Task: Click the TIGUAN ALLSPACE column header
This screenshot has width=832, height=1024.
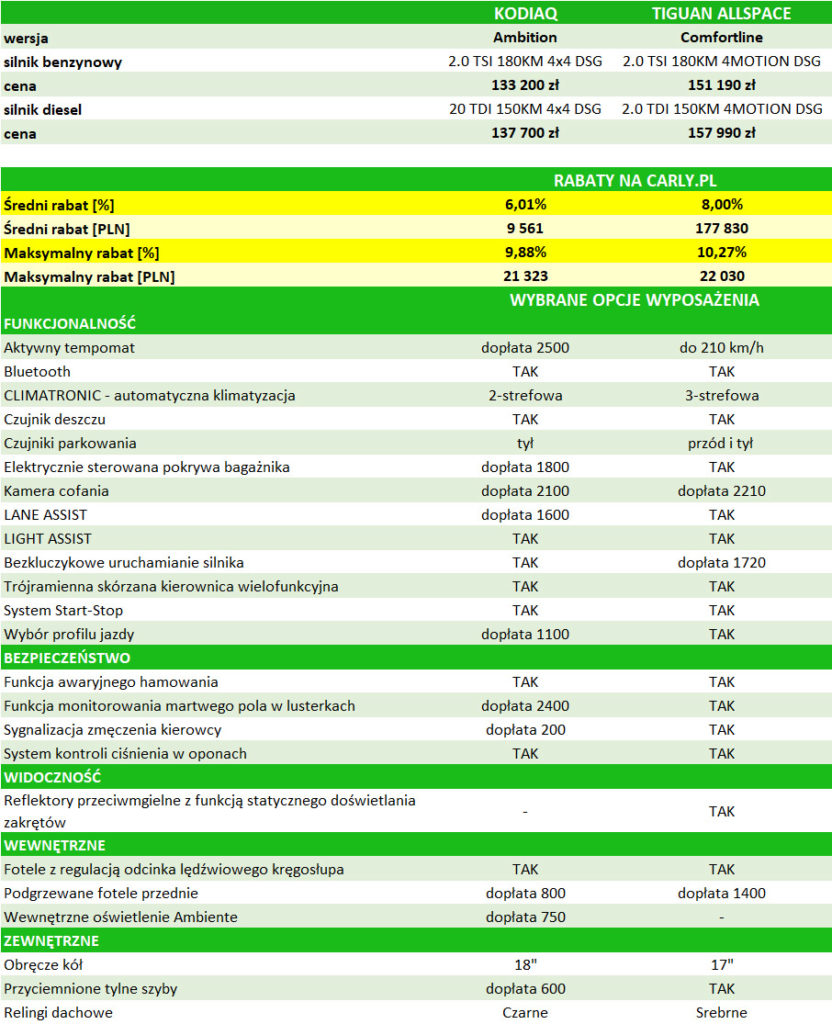Action: [721, 14]
